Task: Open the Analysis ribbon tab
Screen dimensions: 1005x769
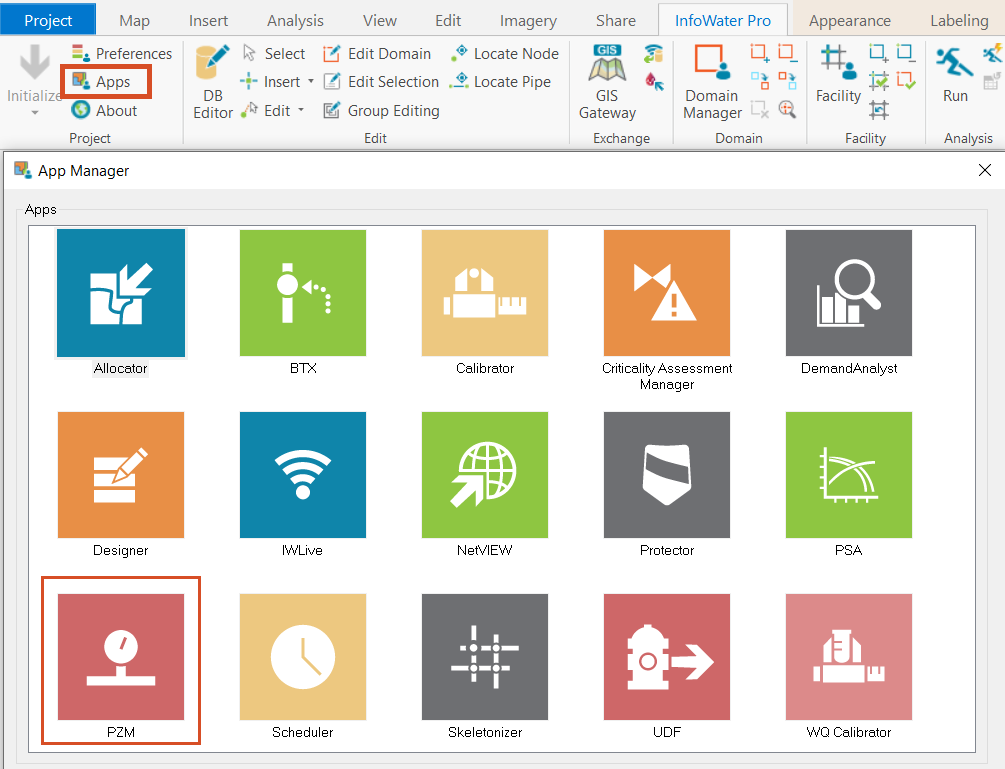Action: click(x=295, y=21)
